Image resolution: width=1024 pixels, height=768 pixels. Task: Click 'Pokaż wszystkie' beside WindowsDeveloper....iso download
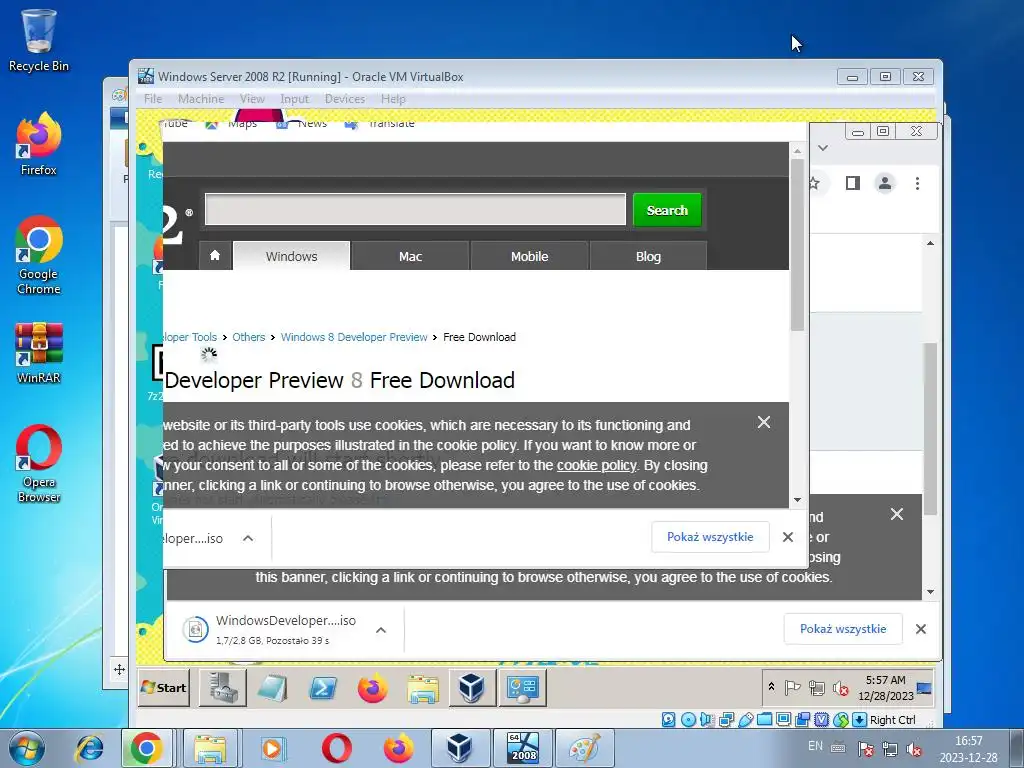point(842,629)
